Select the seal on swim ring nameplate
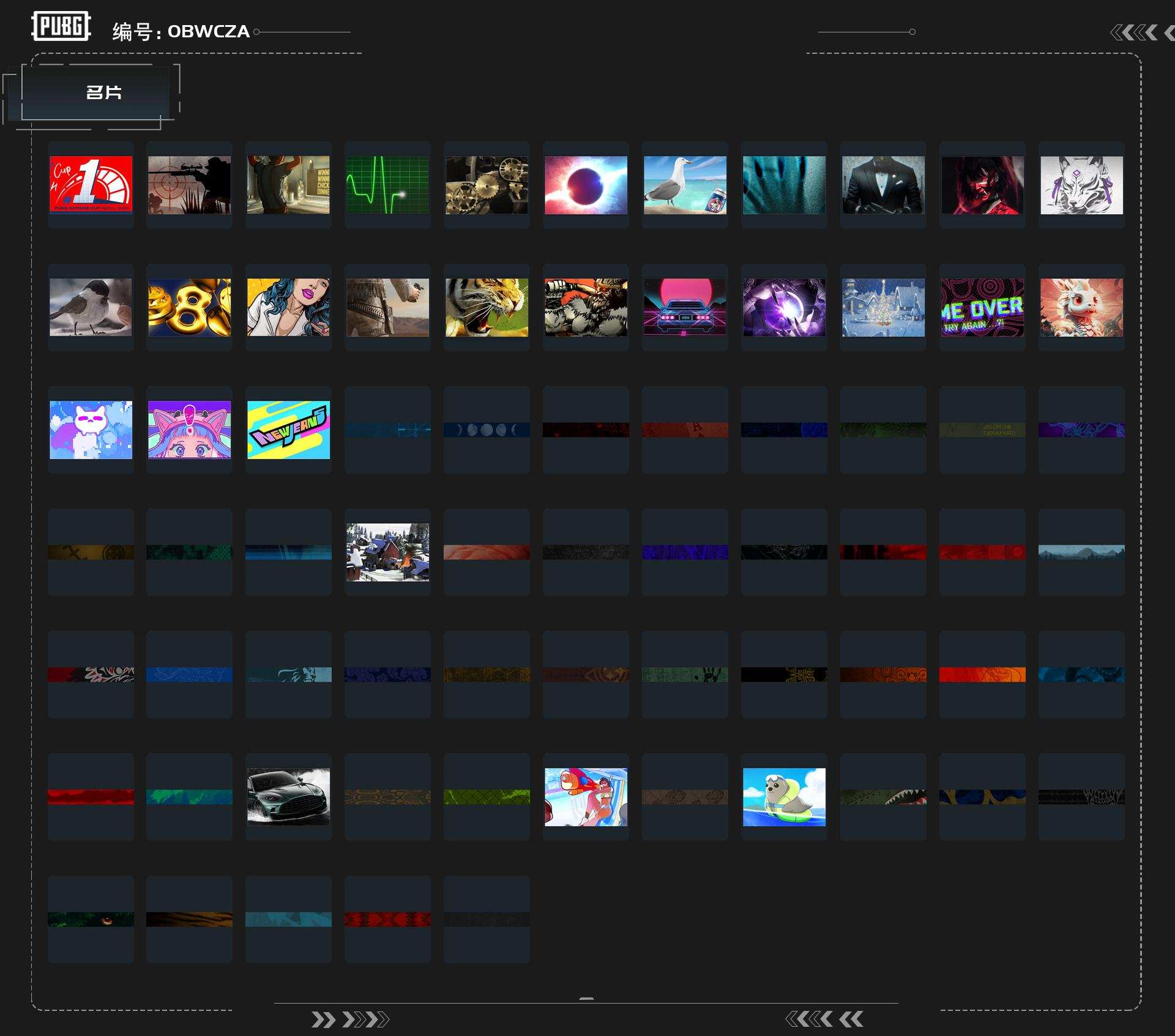This screenshot has width=1175, height=1036. click(x=784, y=797)
